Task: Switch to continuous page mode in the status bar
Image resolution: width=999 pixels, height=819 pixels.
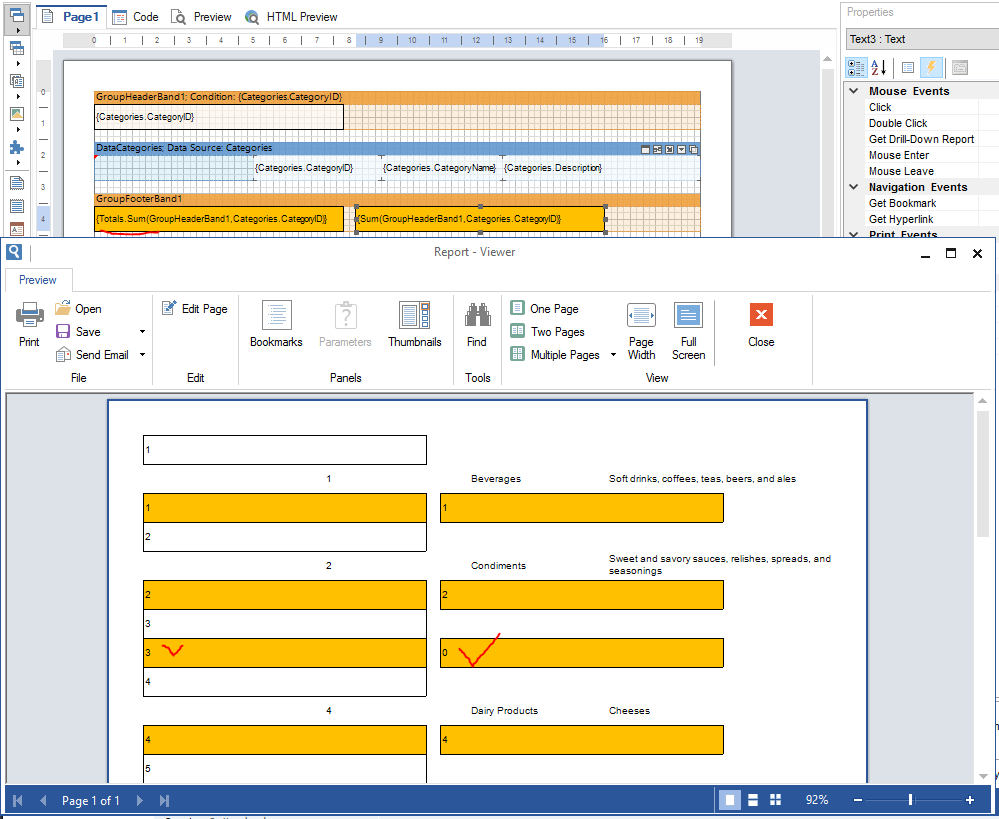Action: (752, 800)
